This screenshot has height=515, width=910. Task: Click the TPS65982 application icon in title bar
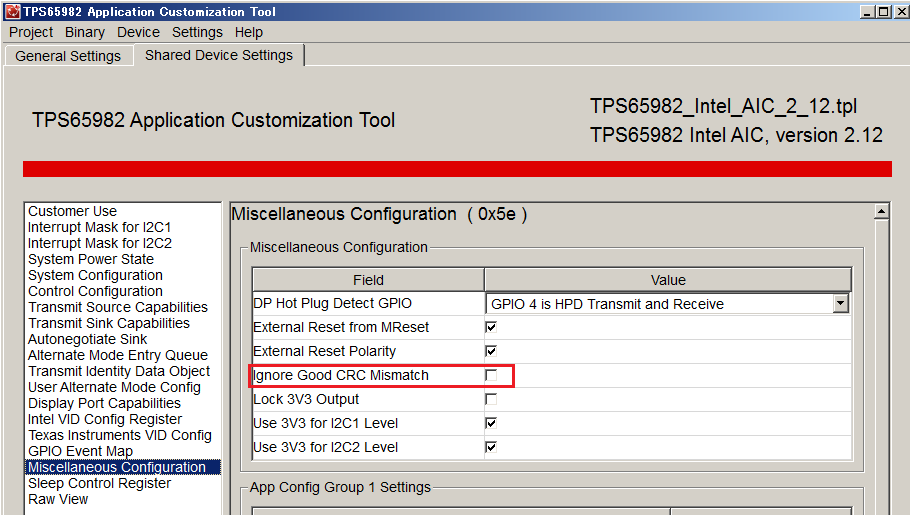[13, 12]
